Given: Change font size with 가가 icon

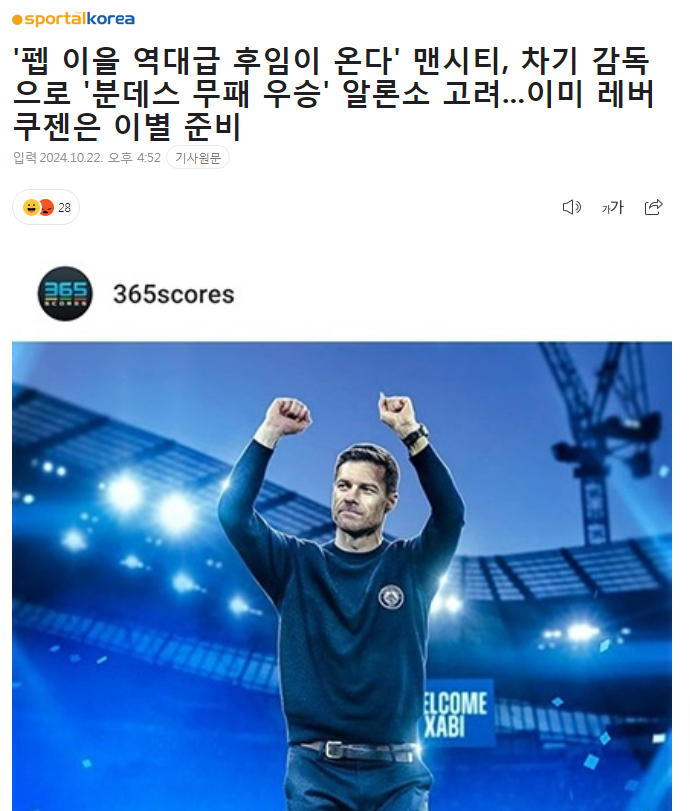Looking at the screenshot, I should tap(612, 207).
